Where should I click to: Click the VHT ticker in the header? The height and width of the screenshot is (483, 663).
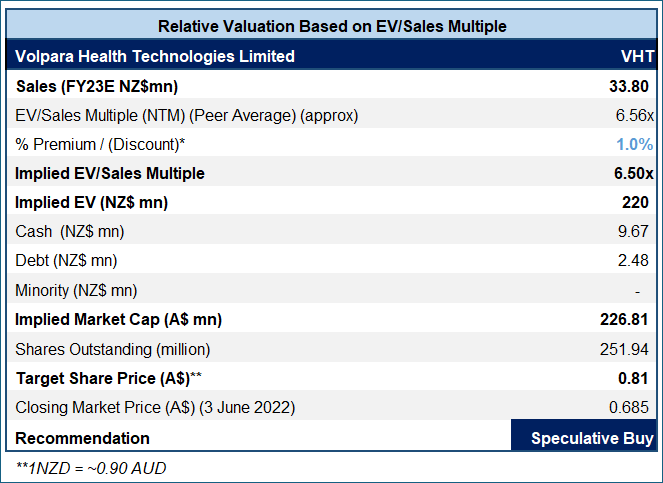point(637,56)
